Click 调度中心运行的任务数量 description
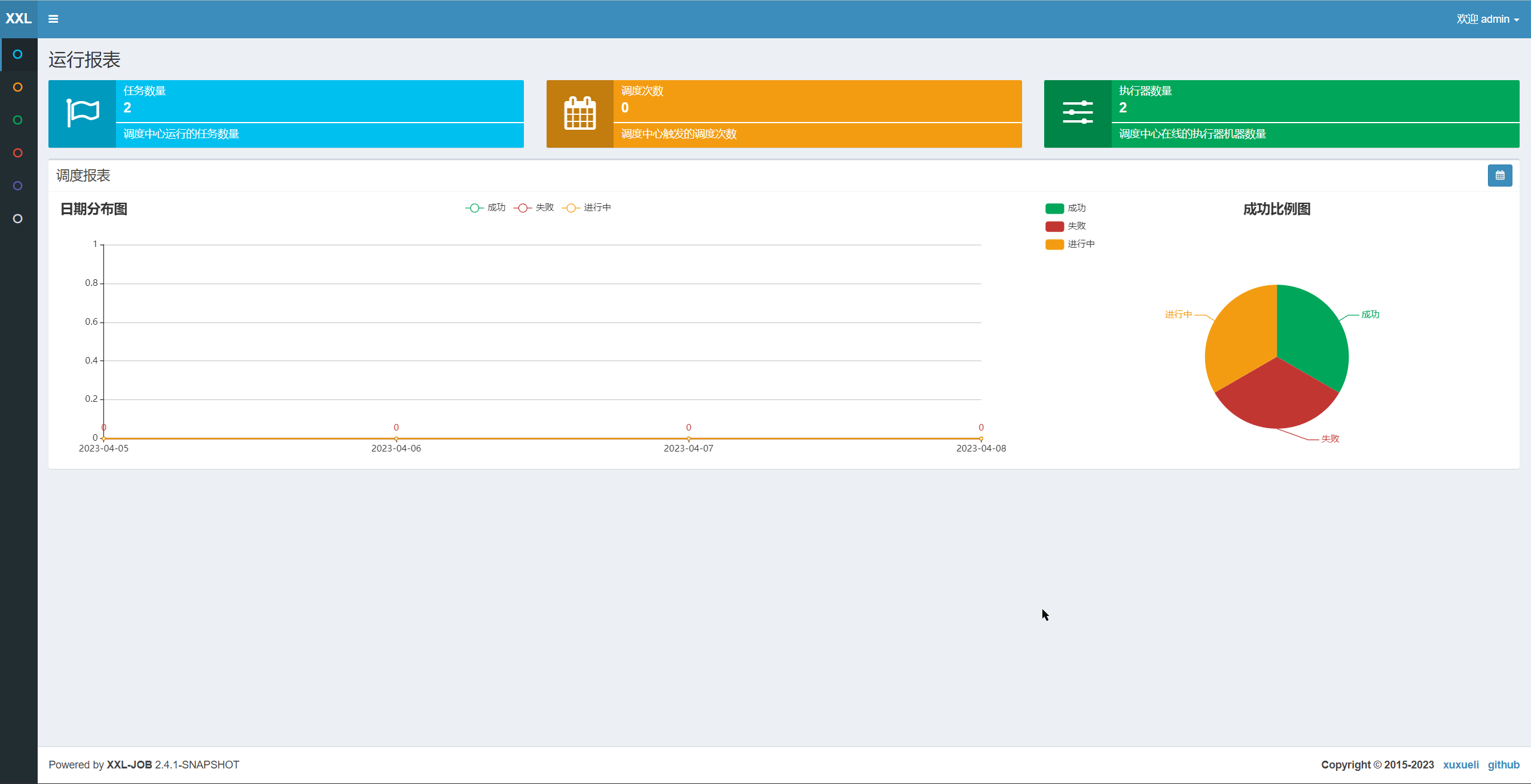The width and height of the screenshot is (1531, 784). tap(181, 134)
